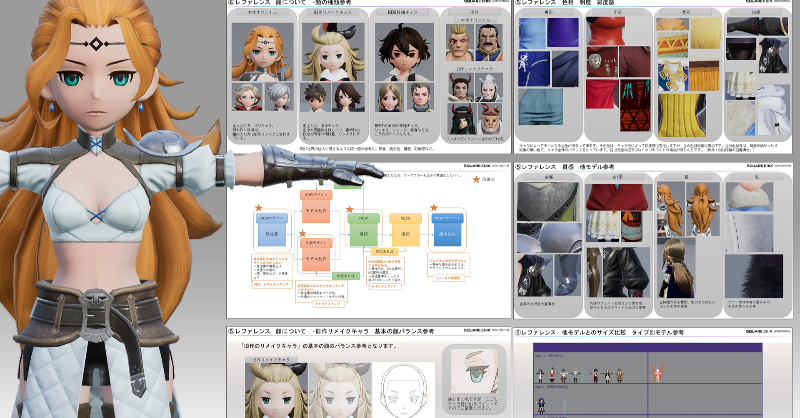Click the small girl-with-glasses face thumbnail

point(247,97)
